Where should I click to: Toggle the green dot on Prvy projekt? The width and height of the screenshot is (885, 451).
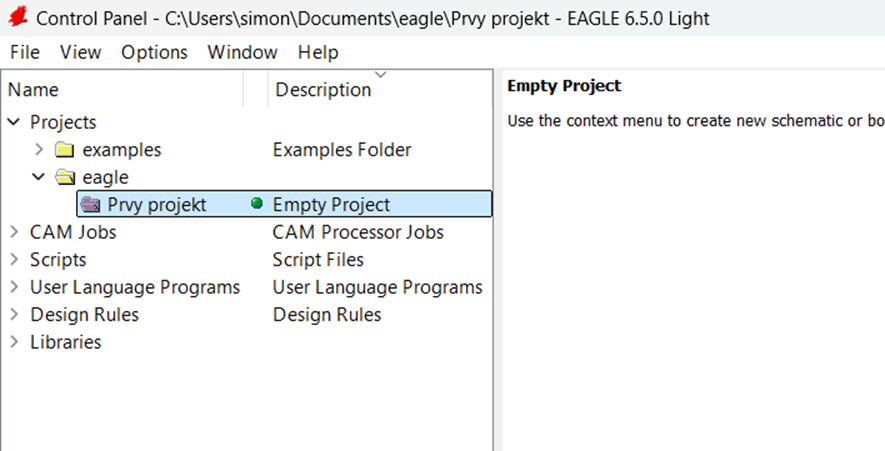pos(256,204)
